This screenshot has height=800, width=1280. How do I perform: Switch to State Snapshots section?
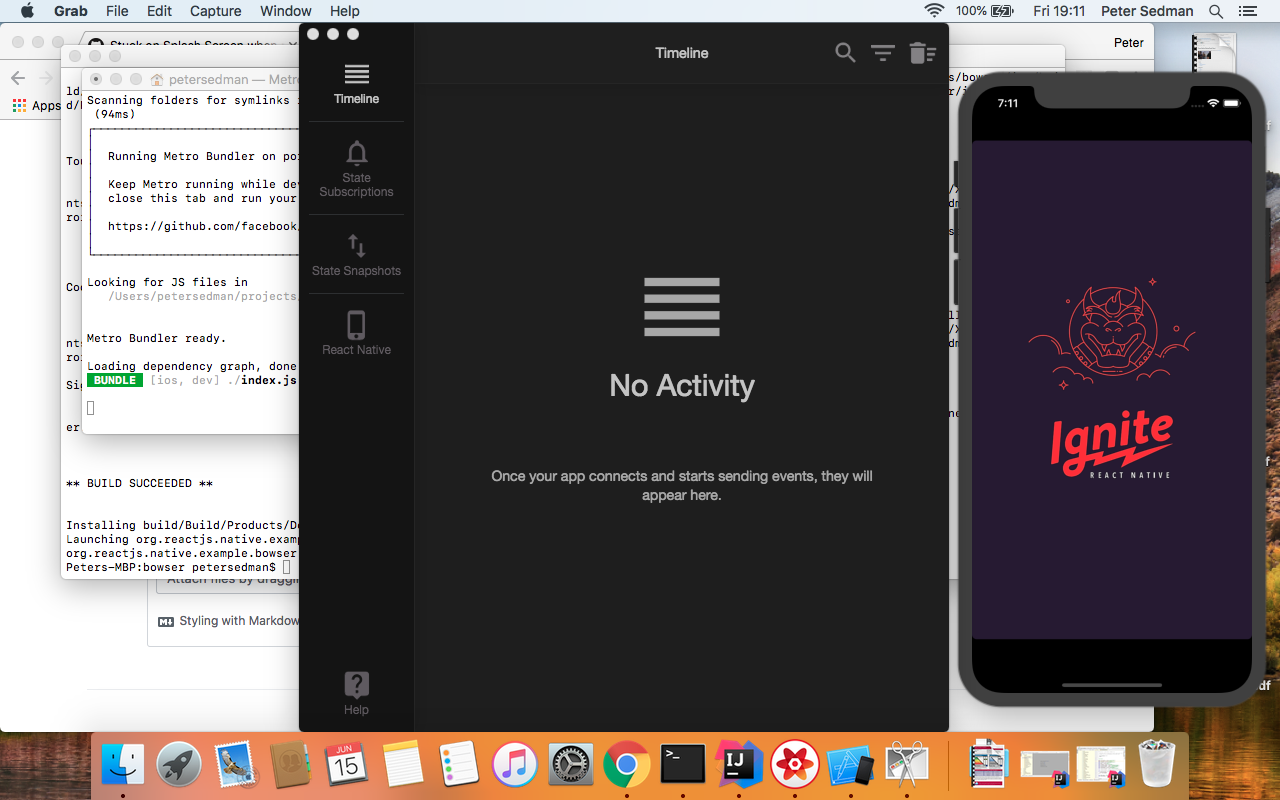[x=356, y=255]
